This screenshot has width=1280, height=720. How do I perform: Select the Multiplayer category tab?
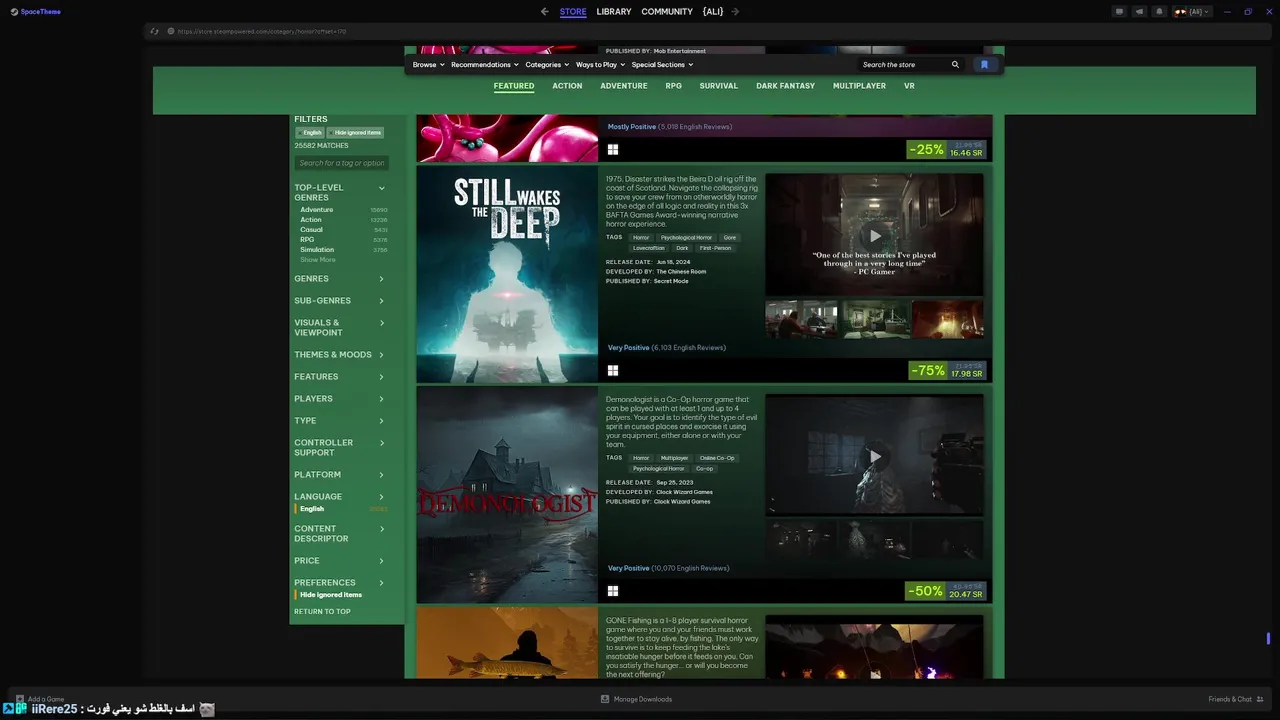pos(860,86)
